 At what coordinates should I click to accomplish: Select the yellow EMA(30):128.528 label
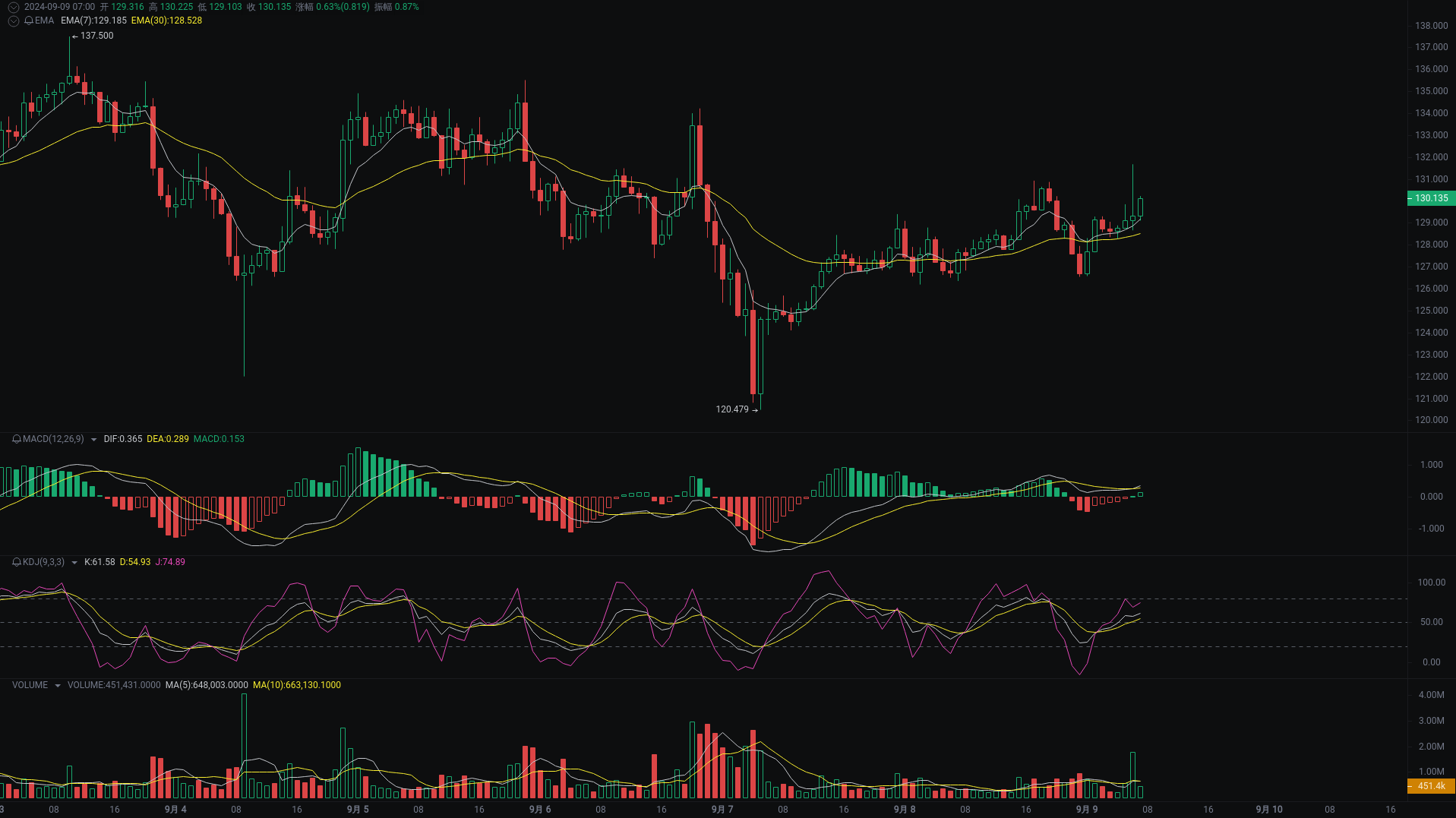[x=166, y=21]
